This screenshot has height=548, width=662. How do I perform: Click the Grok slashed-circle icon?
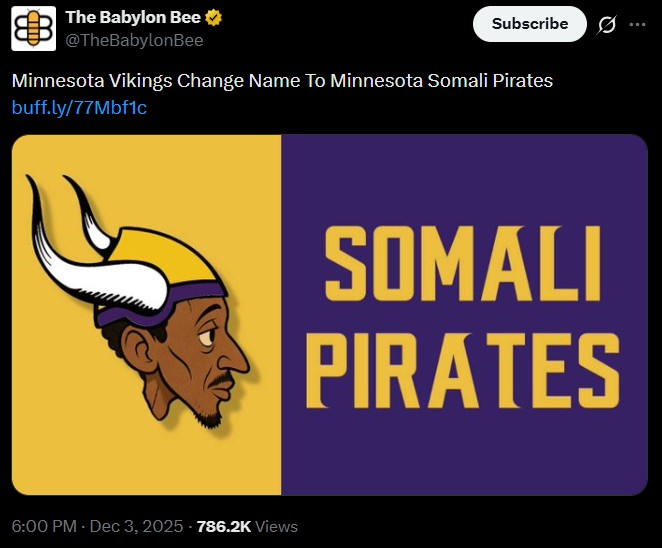(x=606, y=25)
